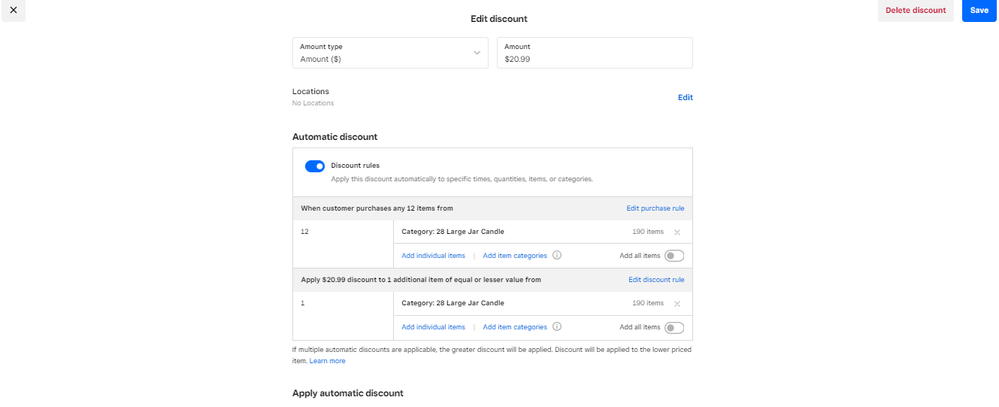Remove discount rule category 28 Large Jar Candle
Screen dimensions: 999x407
pos(677,303)
